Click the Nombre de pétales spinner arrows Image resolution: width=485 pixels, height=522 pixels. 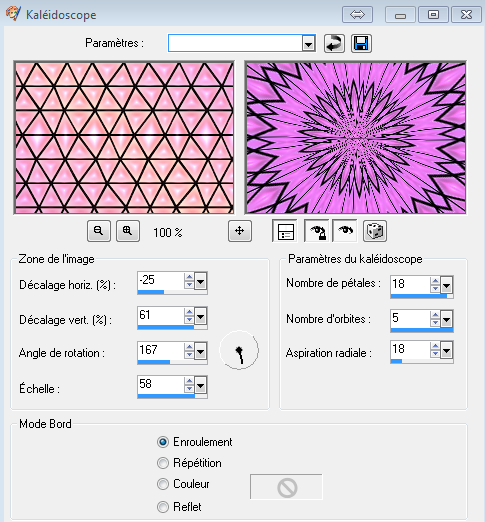(435, 285)
